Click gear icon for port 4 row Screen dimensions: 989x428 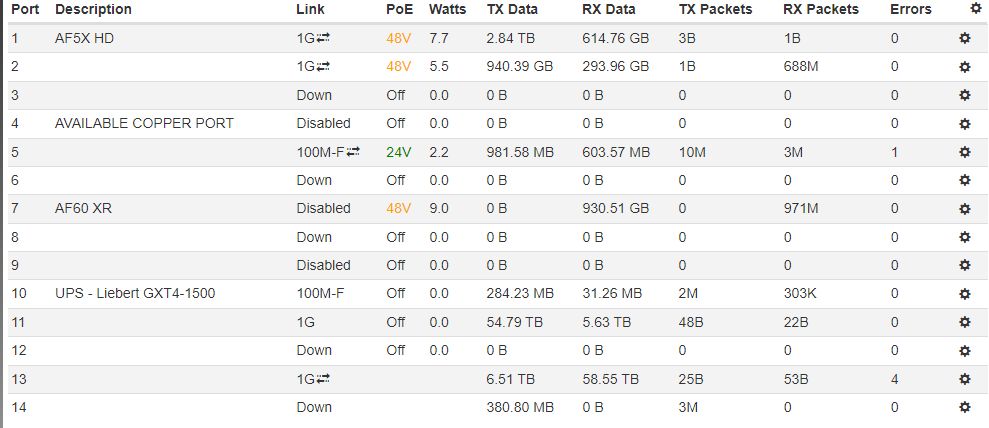965,124
